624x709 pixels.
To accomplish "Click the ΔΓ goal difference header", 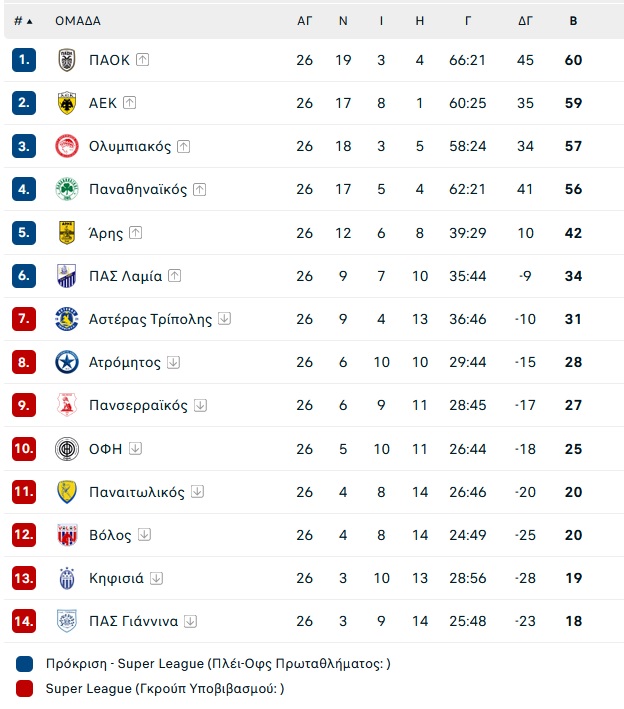I will coord(525,21).
